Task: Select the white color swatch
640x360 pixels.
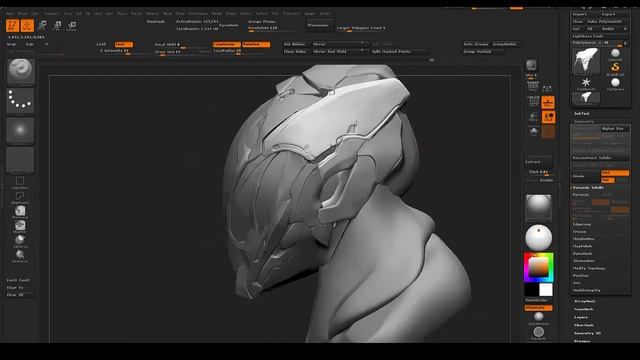Action: click(546, 290)
